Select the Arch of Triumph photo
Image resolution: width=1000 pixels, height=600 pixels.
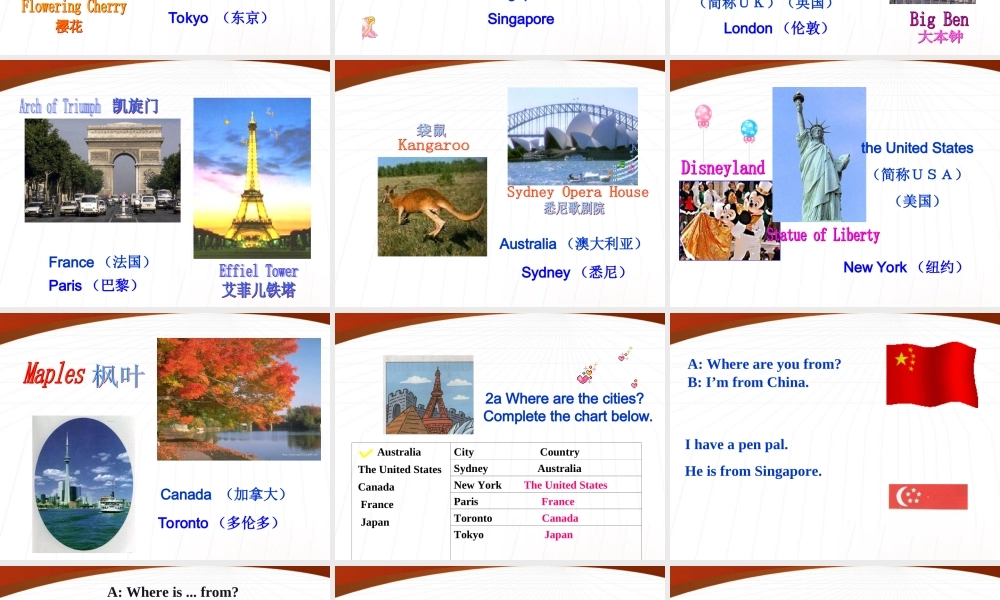[x=103, y=170]
